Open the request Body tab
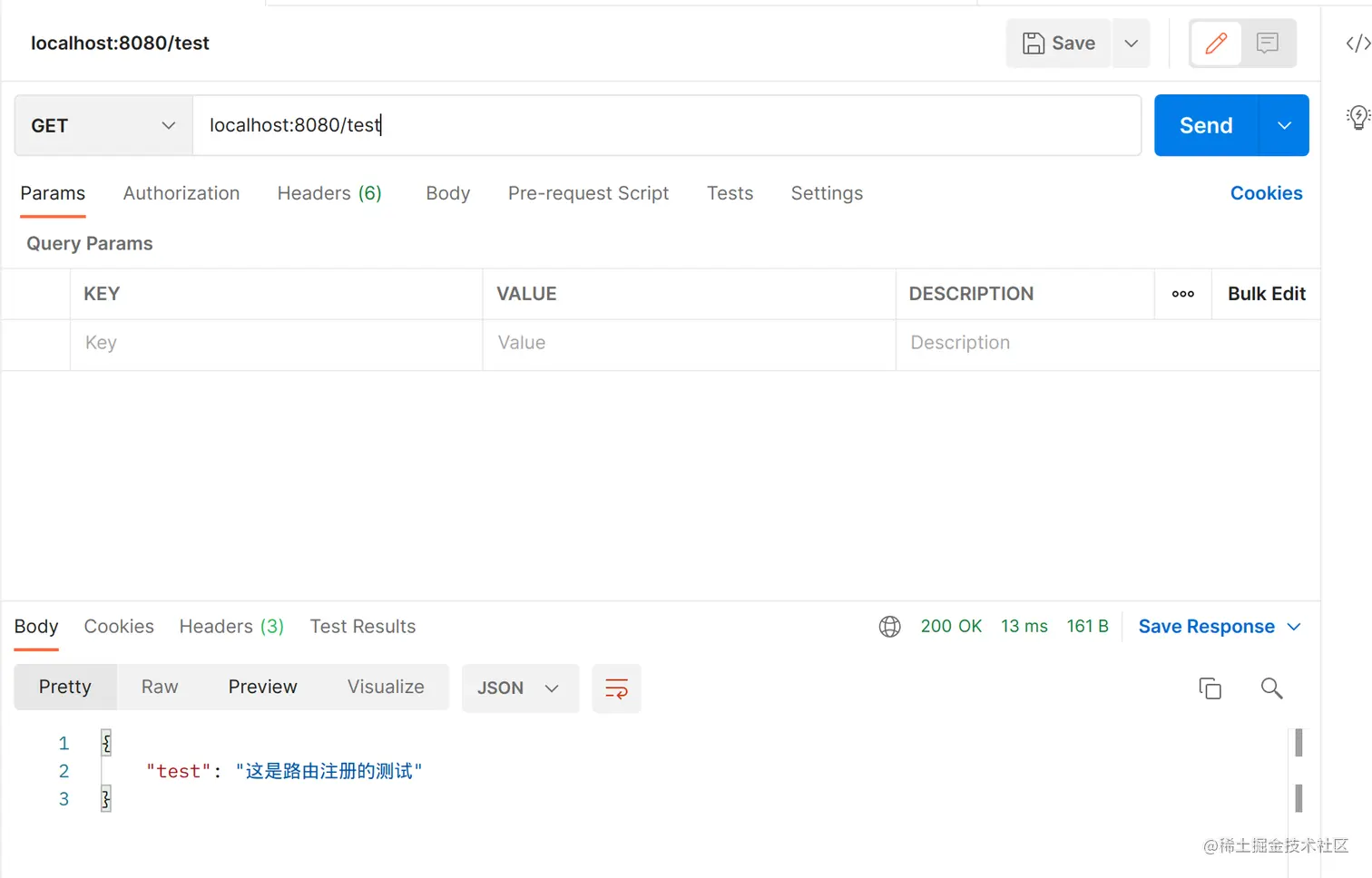This screenshot has width=1372, height=878. pyautogui.click(x=448, y=193)
